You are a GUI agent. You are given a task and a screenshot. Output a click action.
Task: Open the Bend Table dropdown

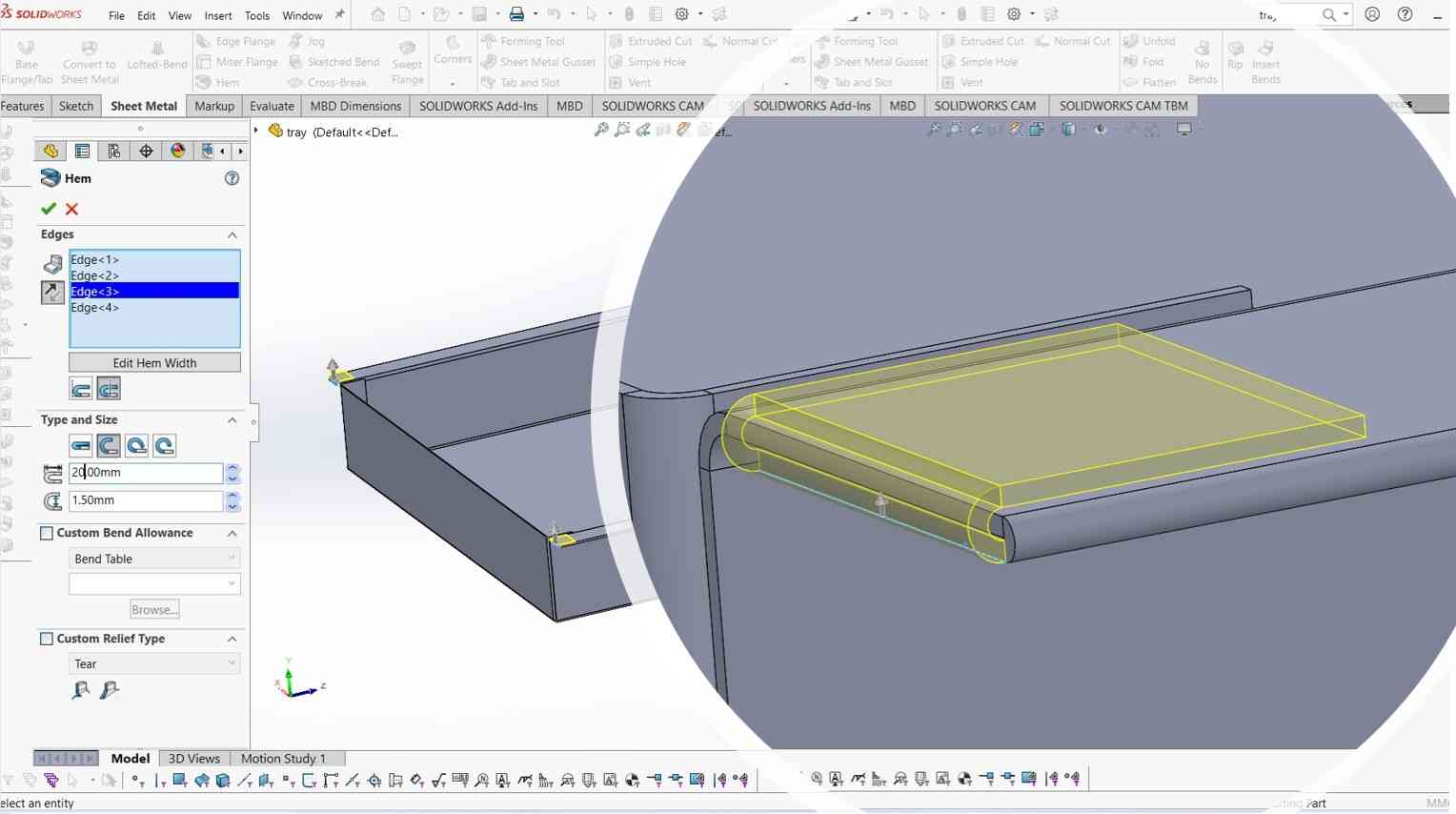[154, 559]
